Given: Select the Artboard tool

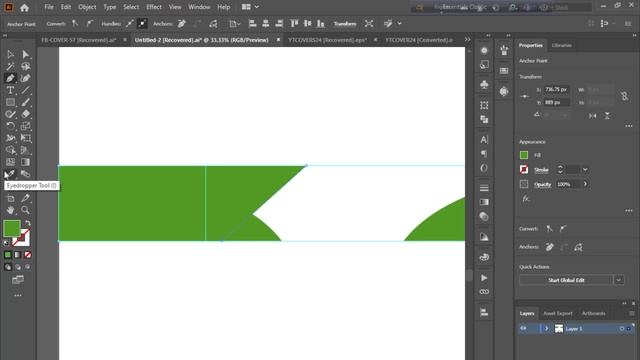Looking at the screenshot, I should (11, 198).
